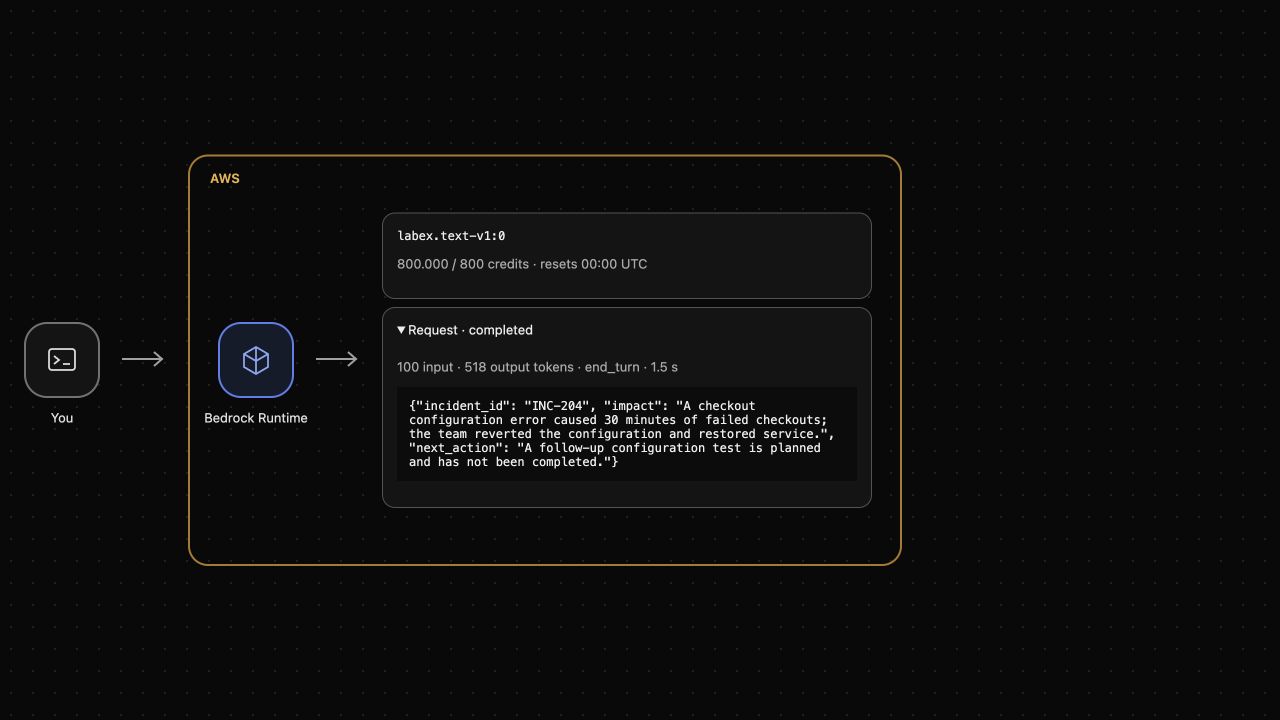
Task: Click the AWS group label
Action: 225,178
